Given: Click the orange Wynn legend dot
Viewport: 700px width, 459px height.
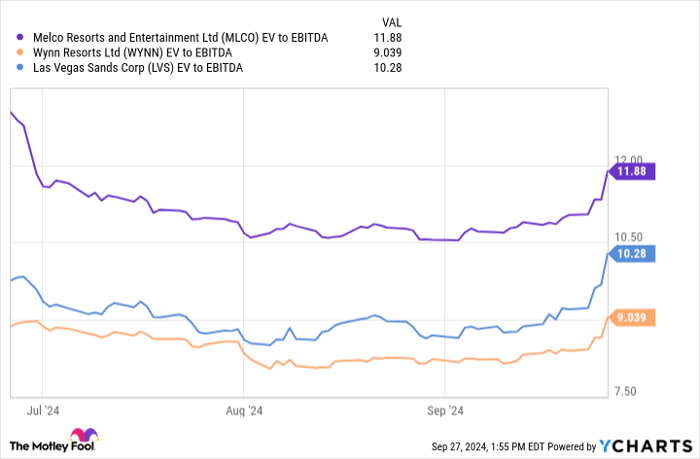Looking at the screenshot, I should [20, 52].
